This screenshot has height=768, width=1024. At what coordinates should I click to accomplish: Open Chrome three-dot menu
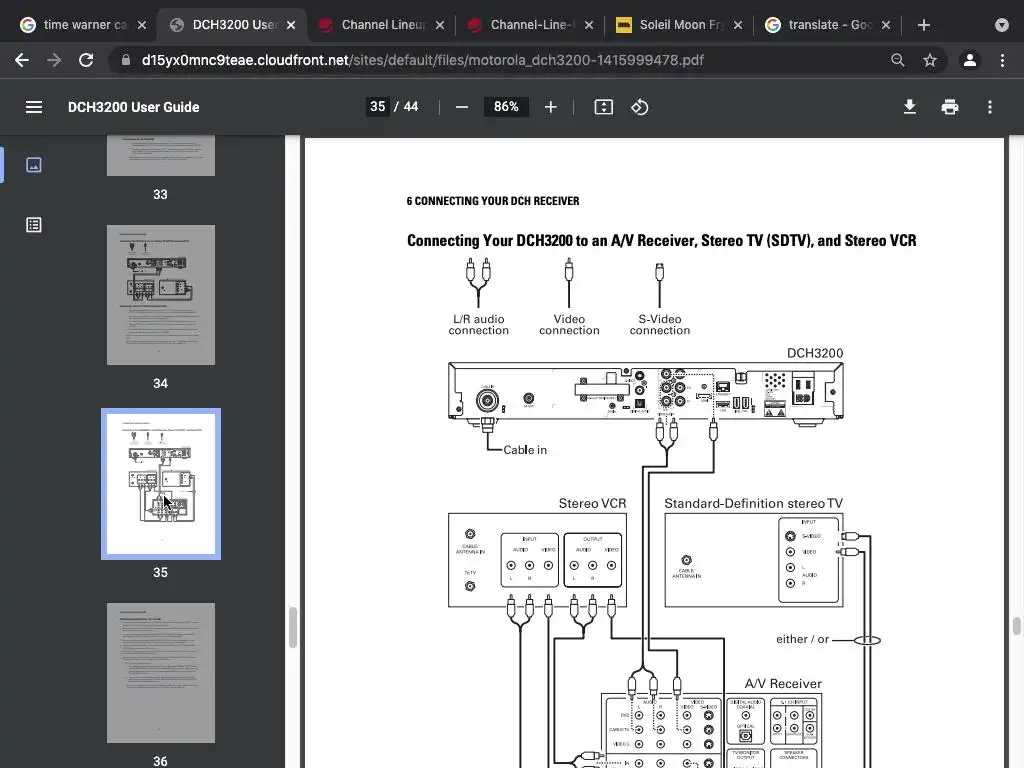tap(1002, 60)
